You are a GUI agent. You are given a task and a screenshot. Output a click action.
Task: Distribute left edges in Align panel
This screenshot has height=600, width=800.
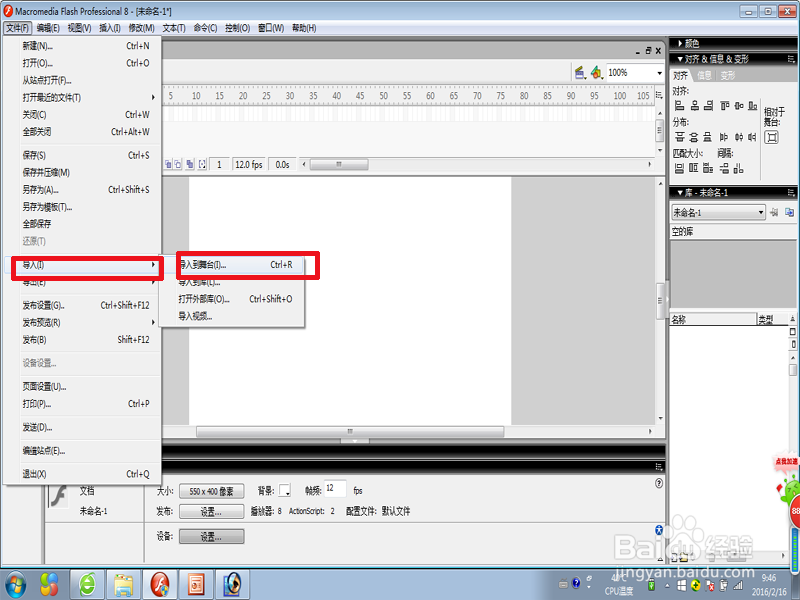coord(723,137)
